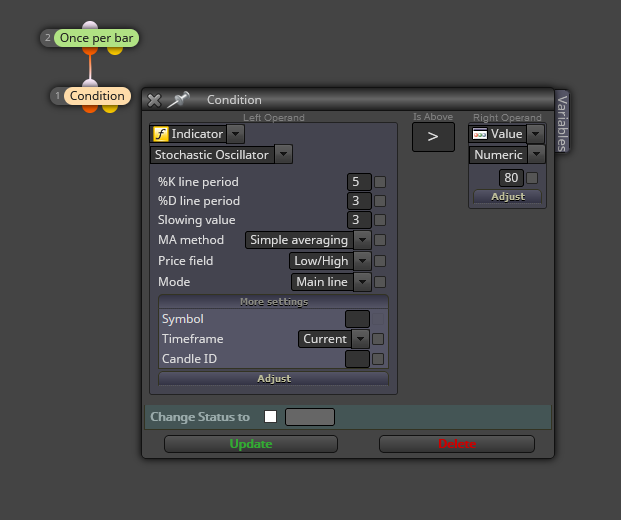Click the red Delete button

coord(457,444)
